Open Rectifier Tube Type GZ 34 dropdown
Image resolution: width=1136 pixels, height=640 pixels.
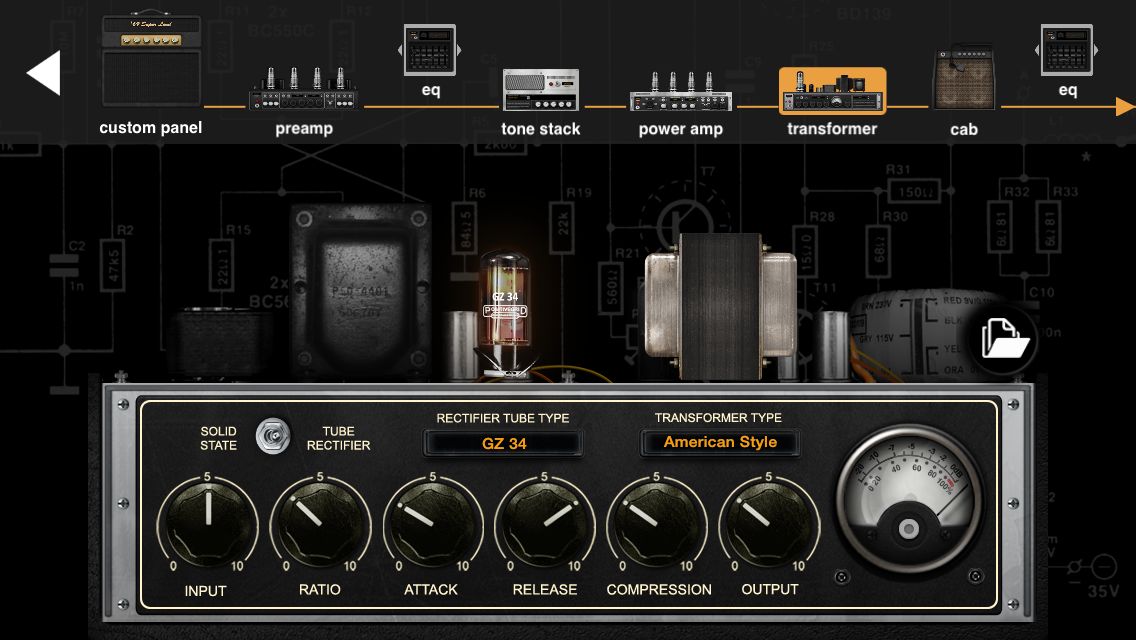click(503, 443)
